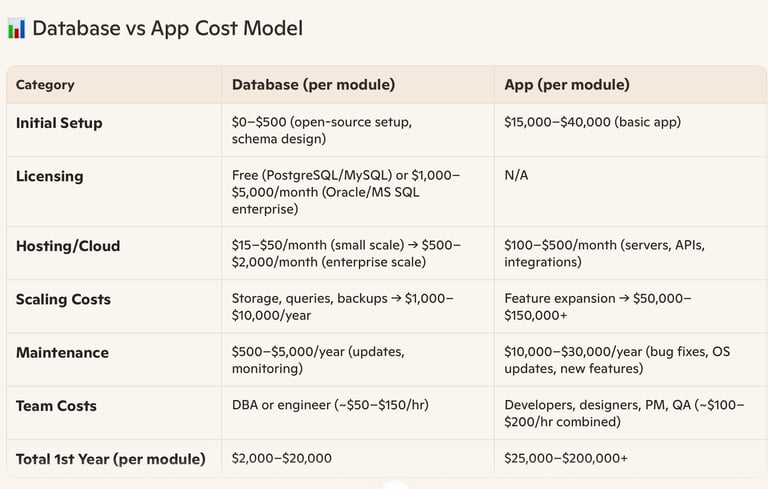Click the Hosting/Cloud row label
768x489 pixels.
pyautogui.click(x=68, y=246)
